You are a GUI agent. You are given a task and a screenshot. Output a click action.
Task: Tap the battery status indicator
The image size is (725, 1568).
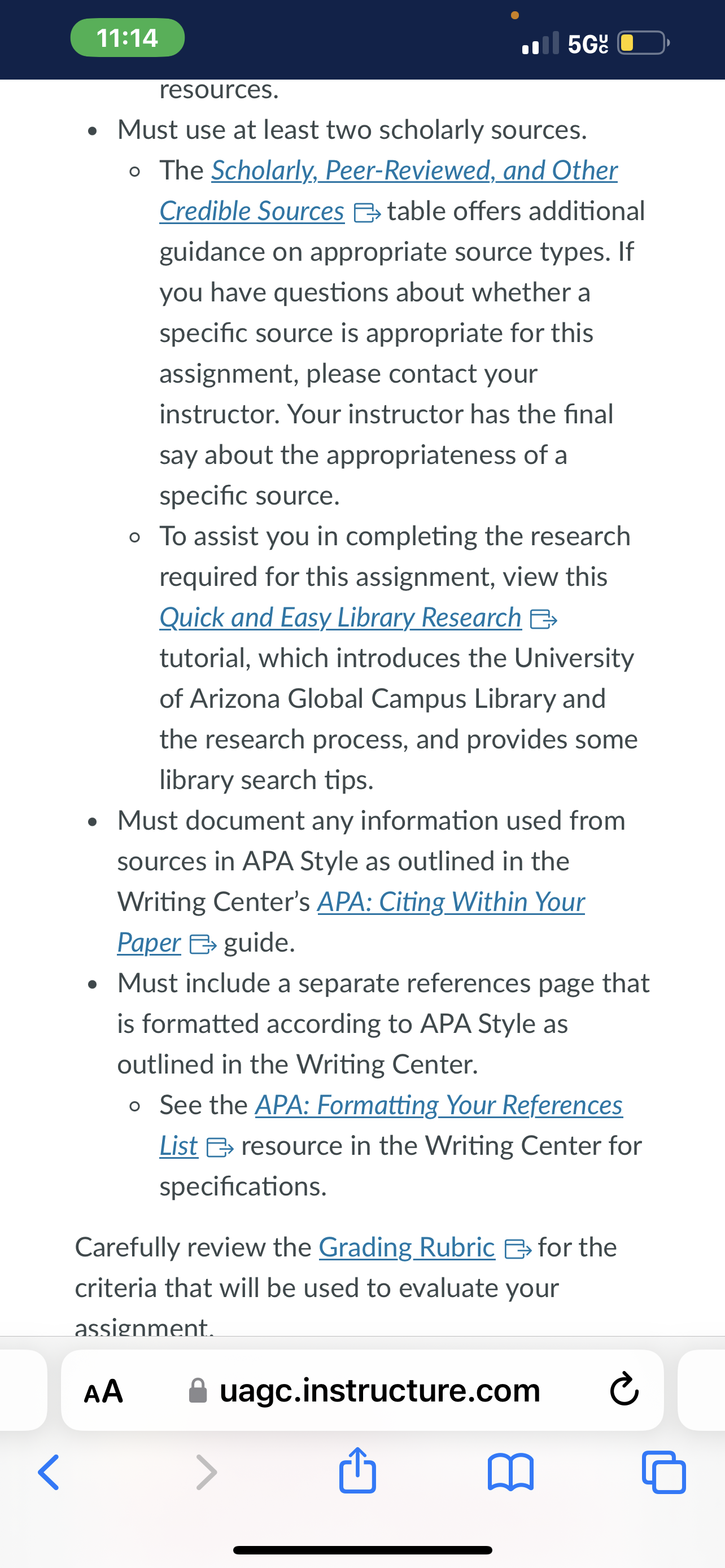click(644, 43)
